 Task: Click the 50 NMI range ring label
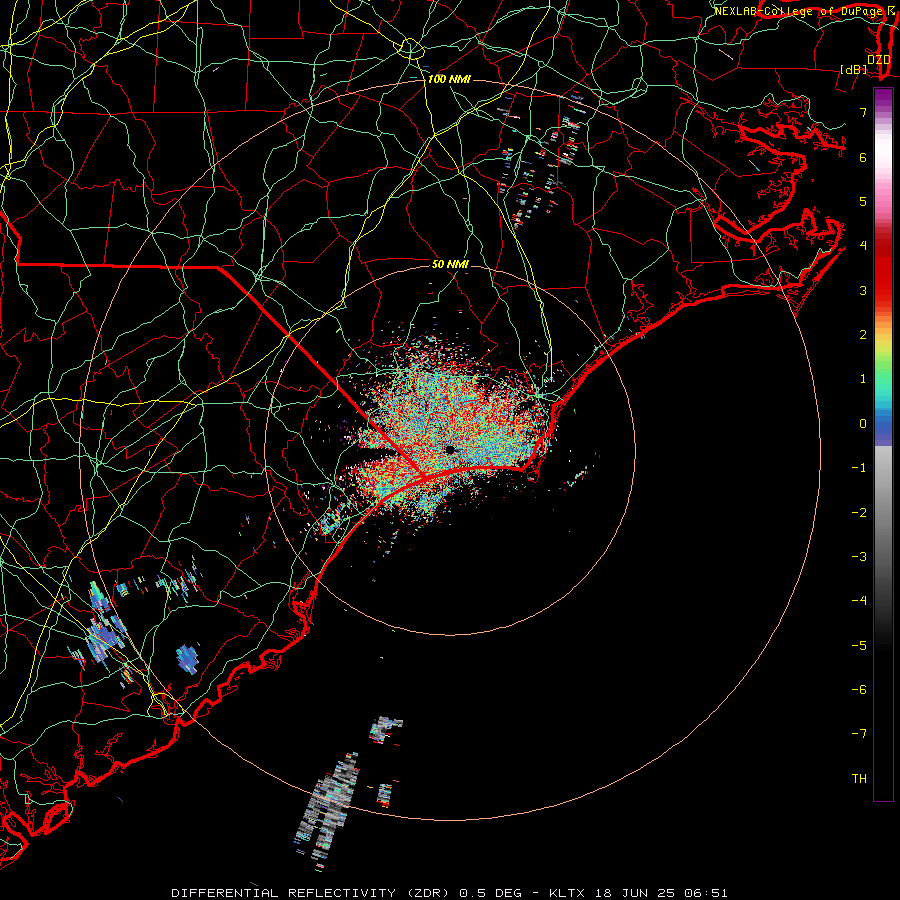click(x=451, y=264)
